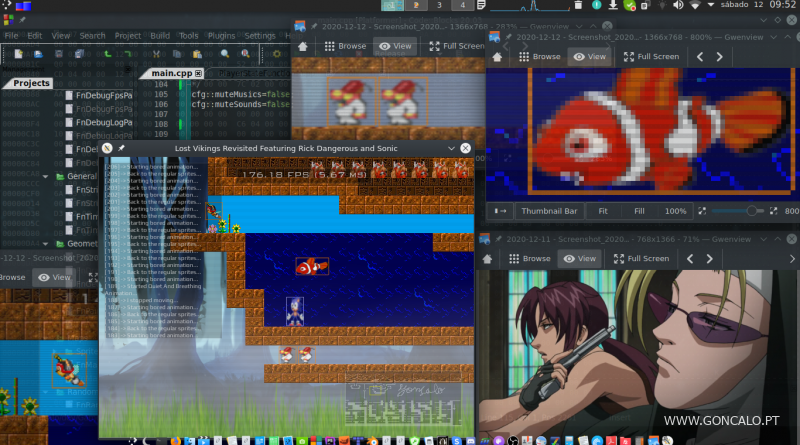Click Save all icon in Code::Blocks toolbar
This screenshot has width=800, height=445.
tap(79, 54)
